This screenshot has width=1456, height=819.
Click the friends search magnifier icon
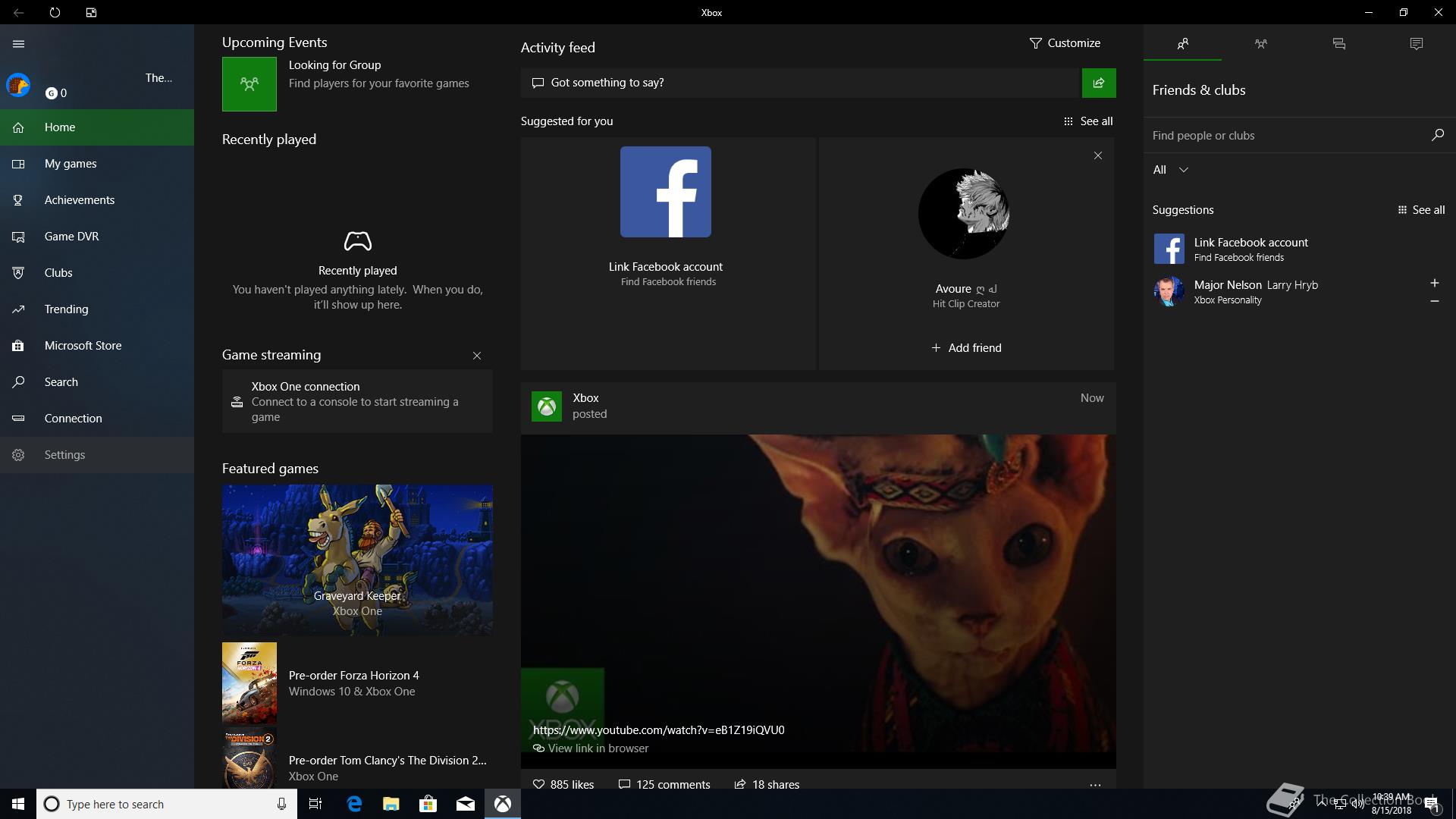coord(1437,135)
